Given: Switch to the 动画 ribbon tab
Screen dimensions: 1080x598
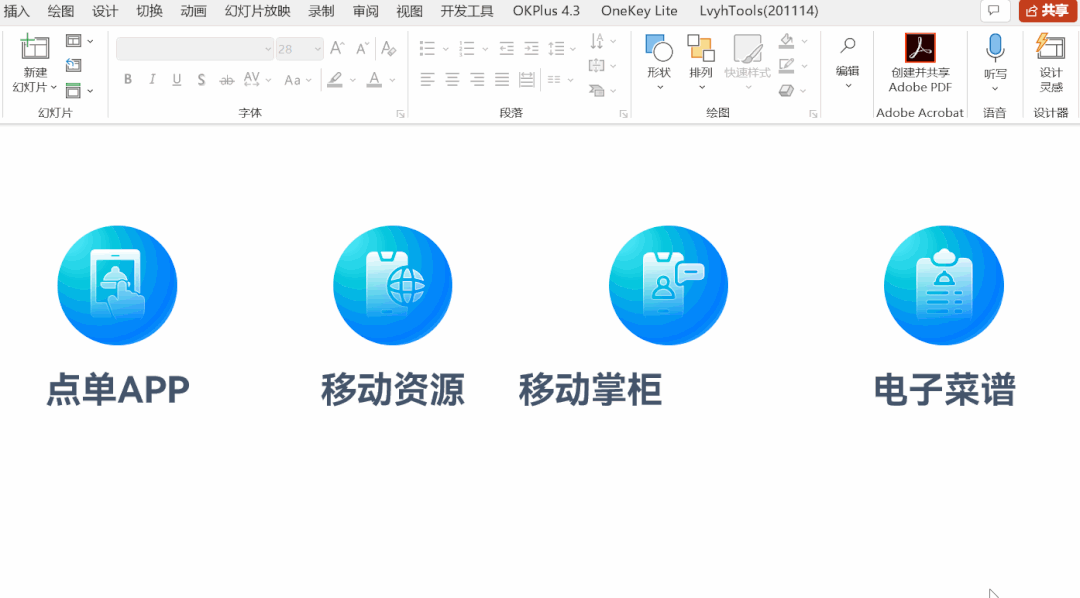Looking at the screenshot, I should pyautogui.click(x=195, y=11).
